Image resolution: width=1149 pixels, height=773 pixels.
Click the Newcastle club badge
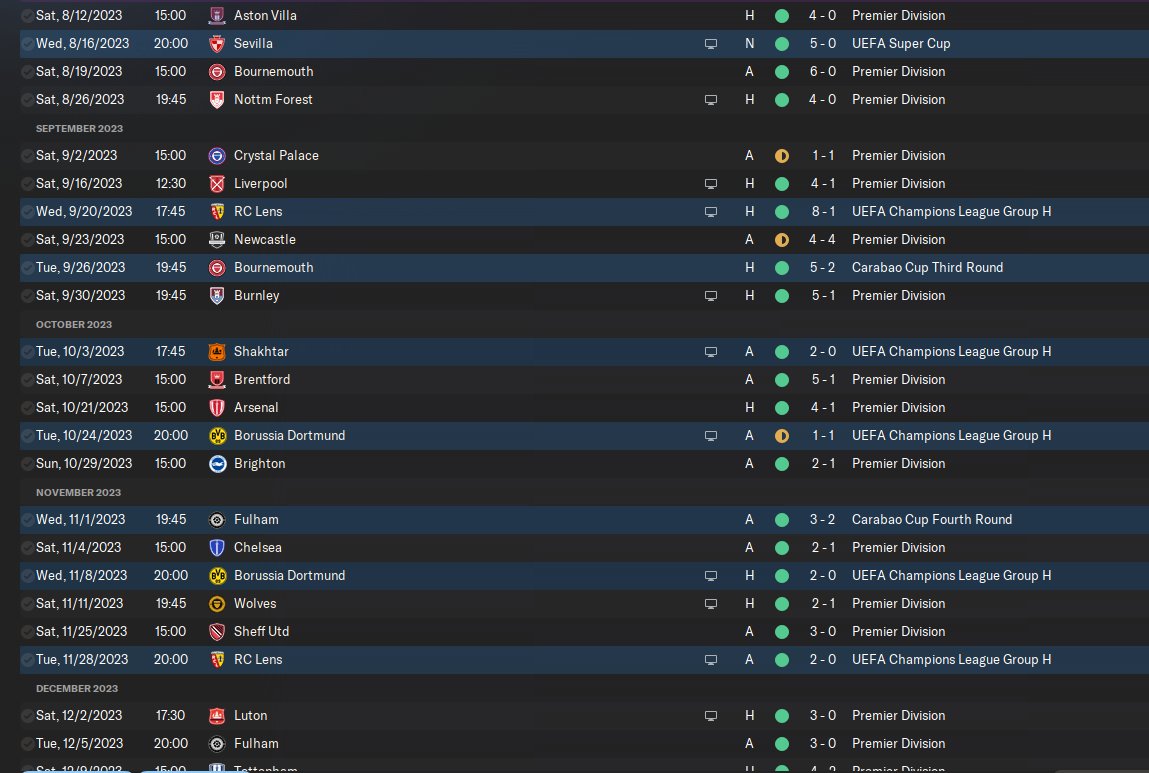tap(217, 240)
